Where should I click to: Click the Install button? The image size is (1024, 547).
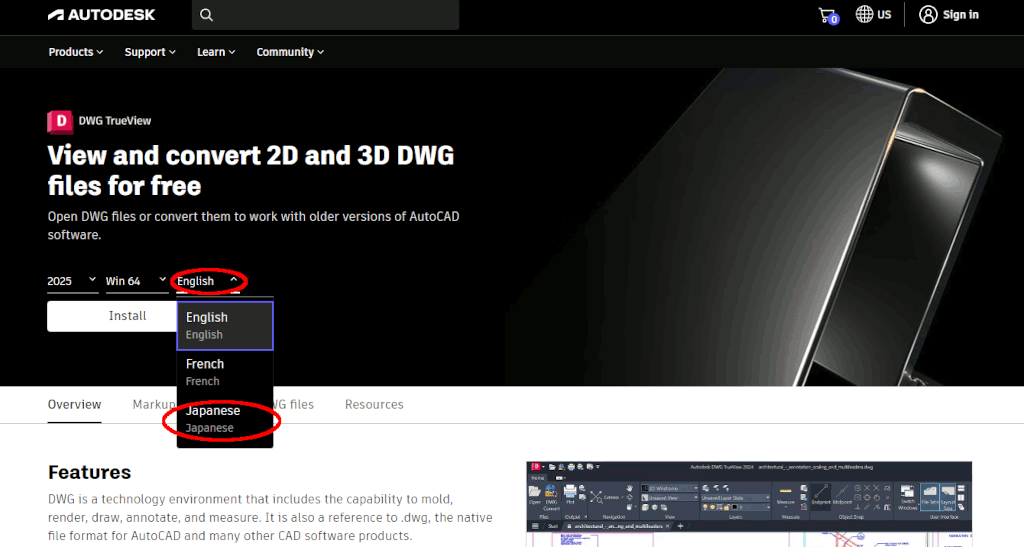tap(112, 316)
